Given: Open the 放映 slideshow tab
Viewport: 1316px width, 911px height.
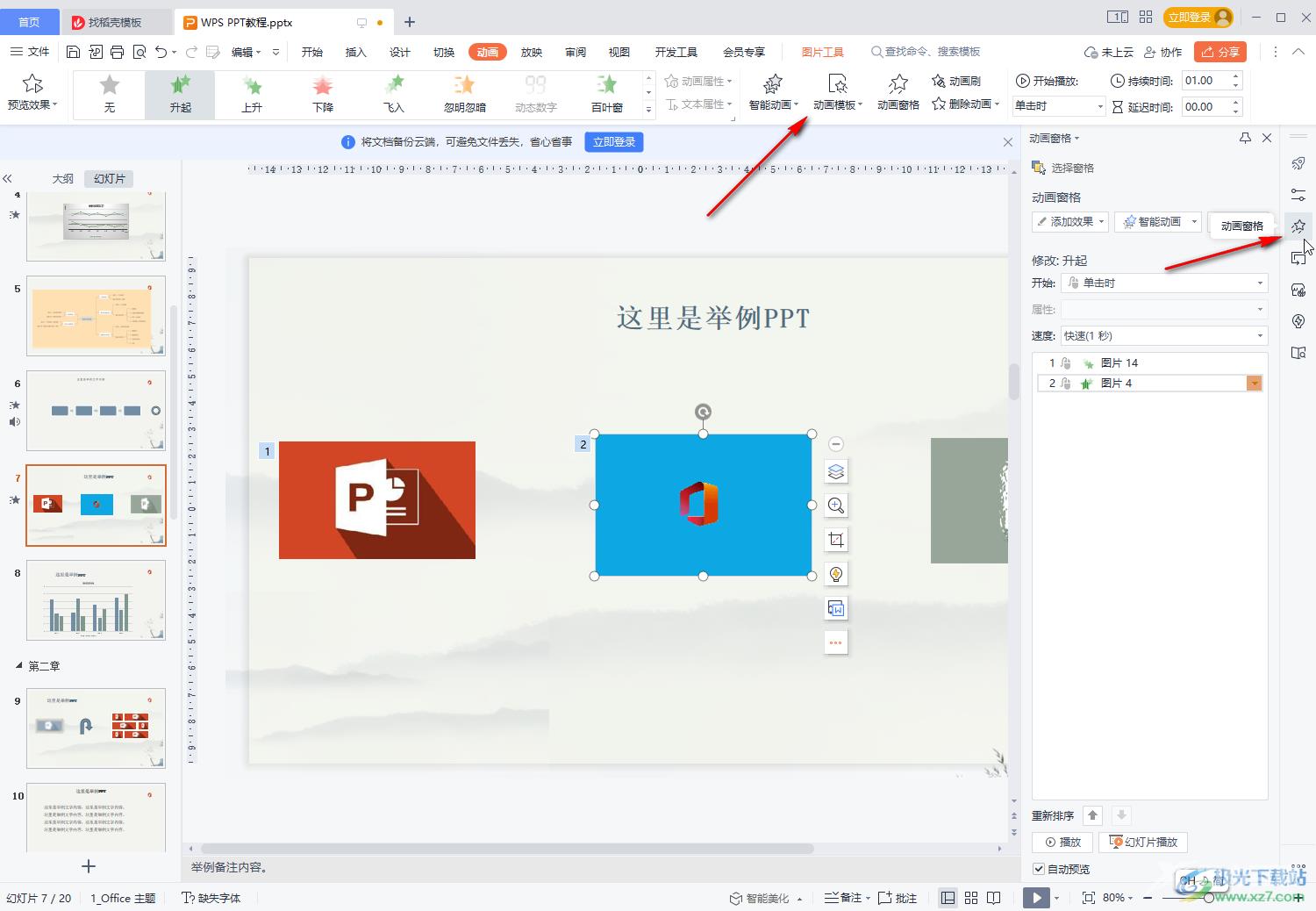Looking at the screenshot, I should (x=532, y=52).
